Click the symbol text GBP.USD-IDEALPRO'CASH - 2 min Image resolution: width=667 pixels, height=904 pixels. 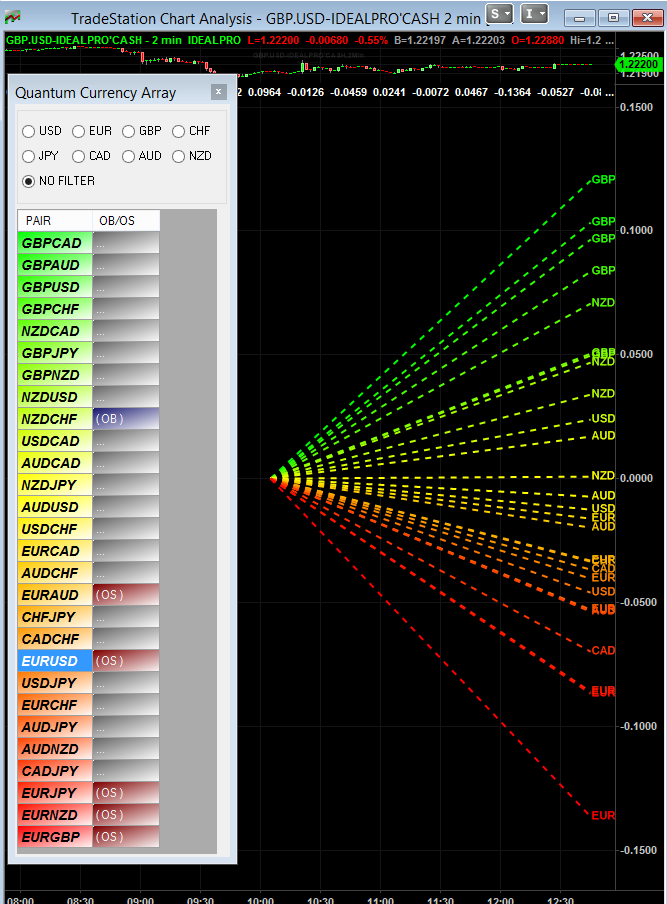[x=93, y=40]
